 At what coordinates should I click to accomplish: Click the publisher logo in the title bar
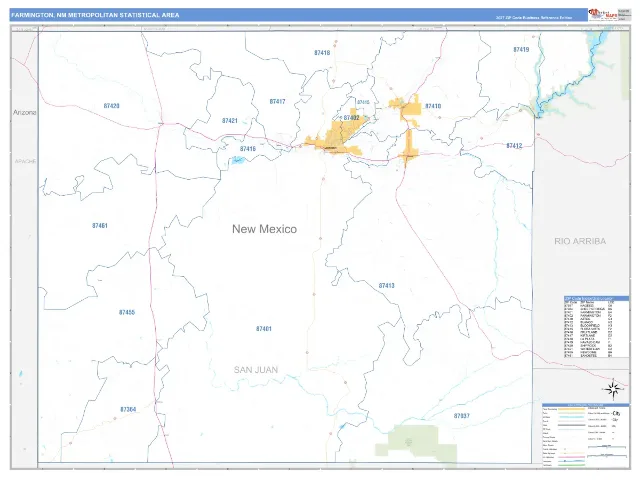pos(603,14)
